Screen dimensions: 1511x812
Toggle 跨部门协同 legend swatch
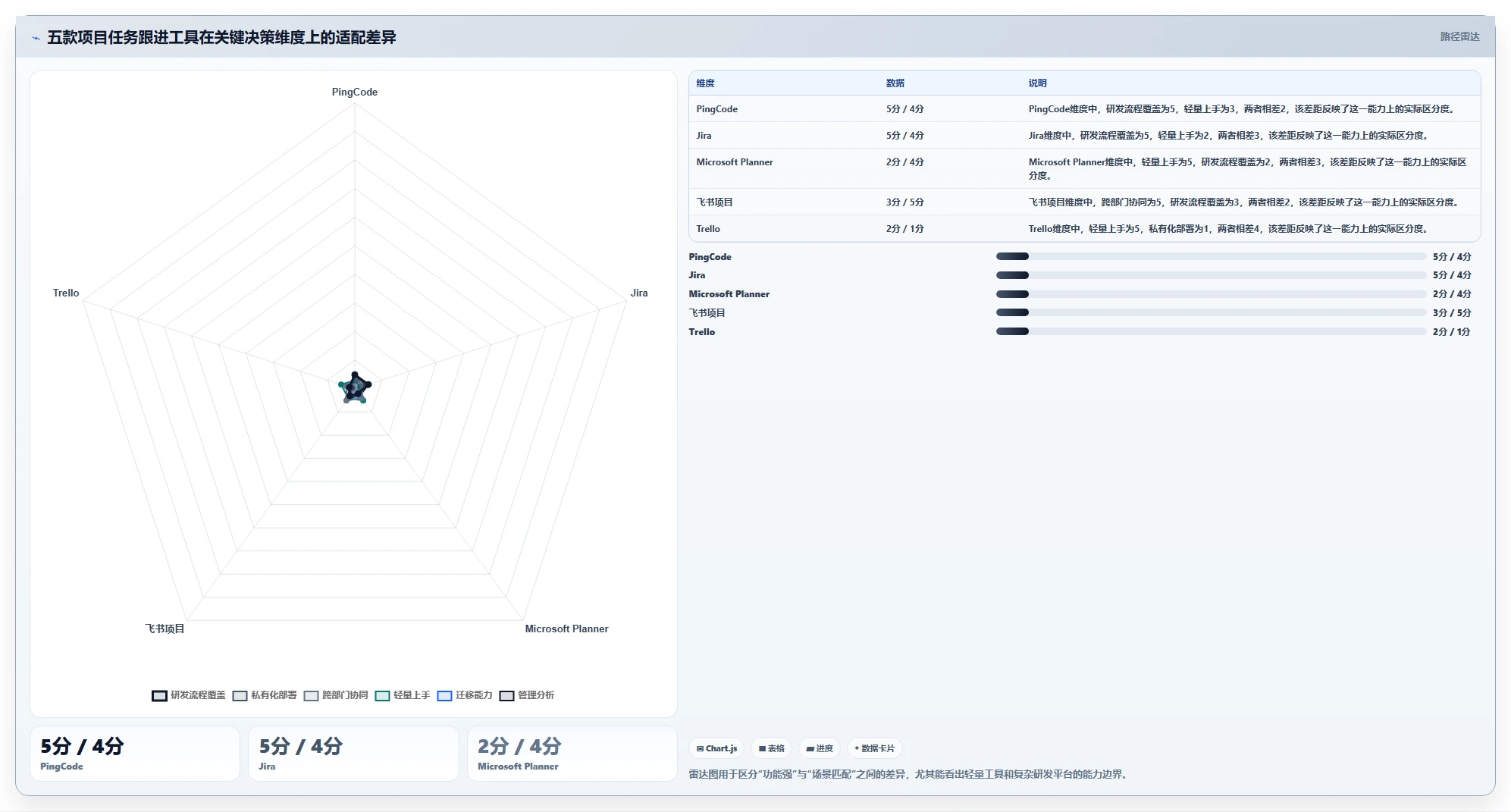coord(311,695)
